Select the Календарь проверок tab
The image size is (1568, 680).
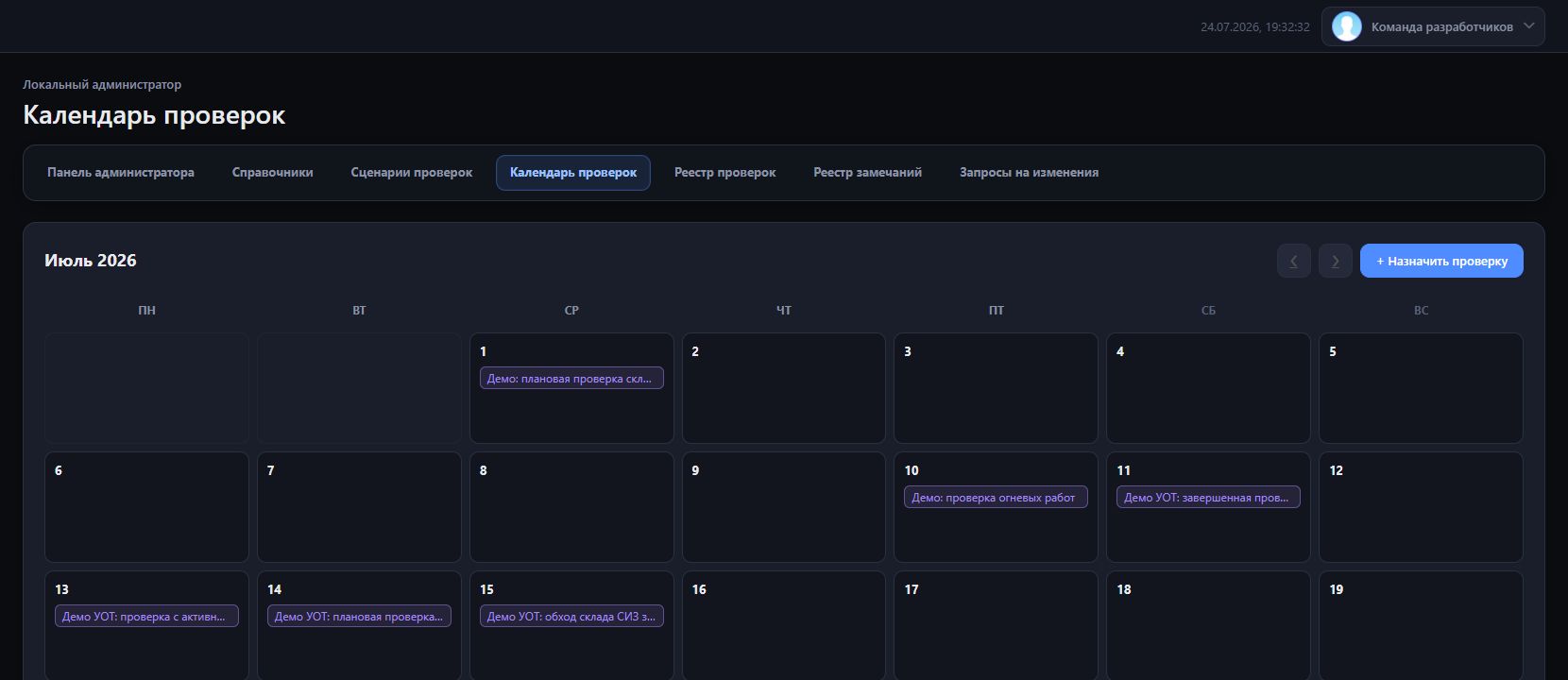[x=573, y=173]
